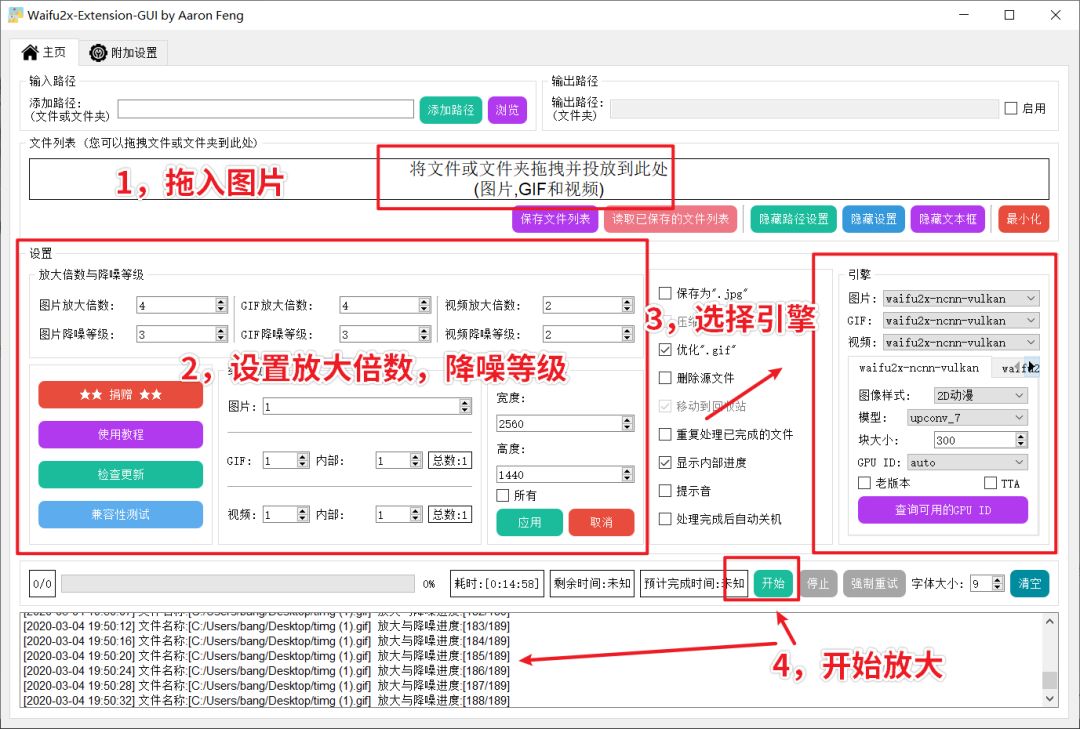The height and width of the screenshot is (729, 1080).
Task: Open the GPU ID auto dropdown
Action: point(967,462)
